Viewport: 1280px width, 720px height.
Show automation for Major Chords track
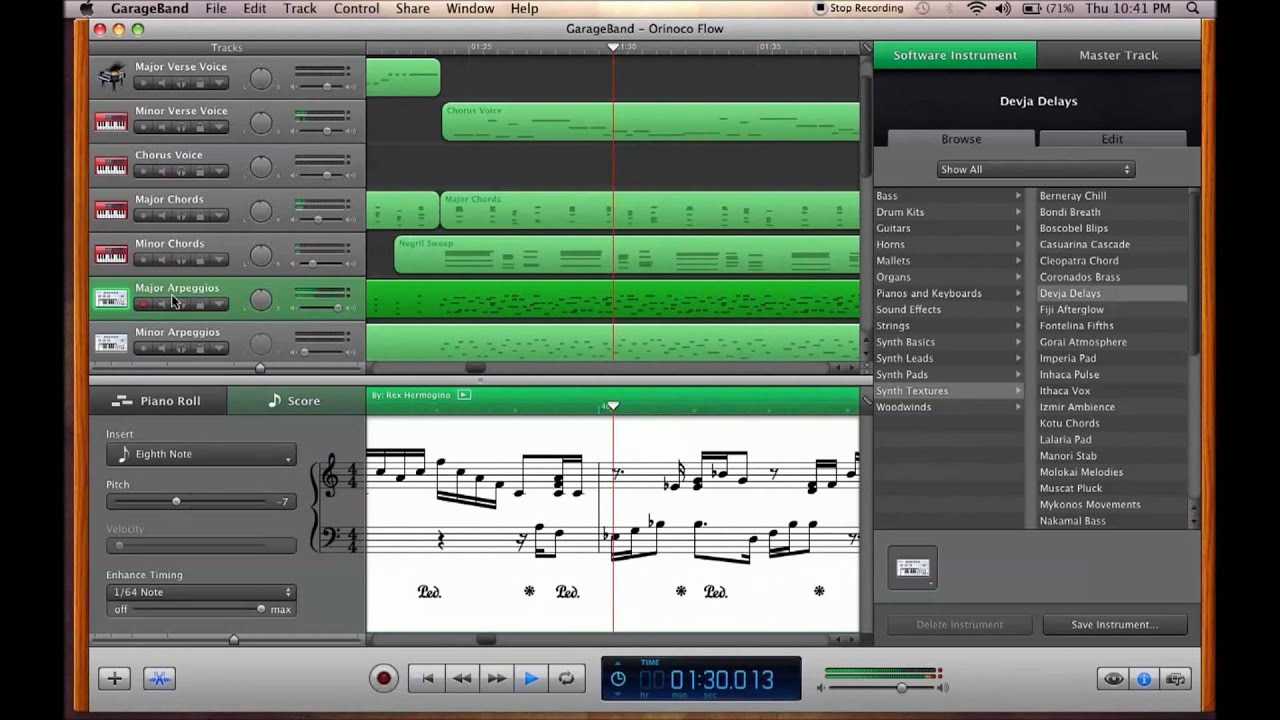(x=219, y=215)
